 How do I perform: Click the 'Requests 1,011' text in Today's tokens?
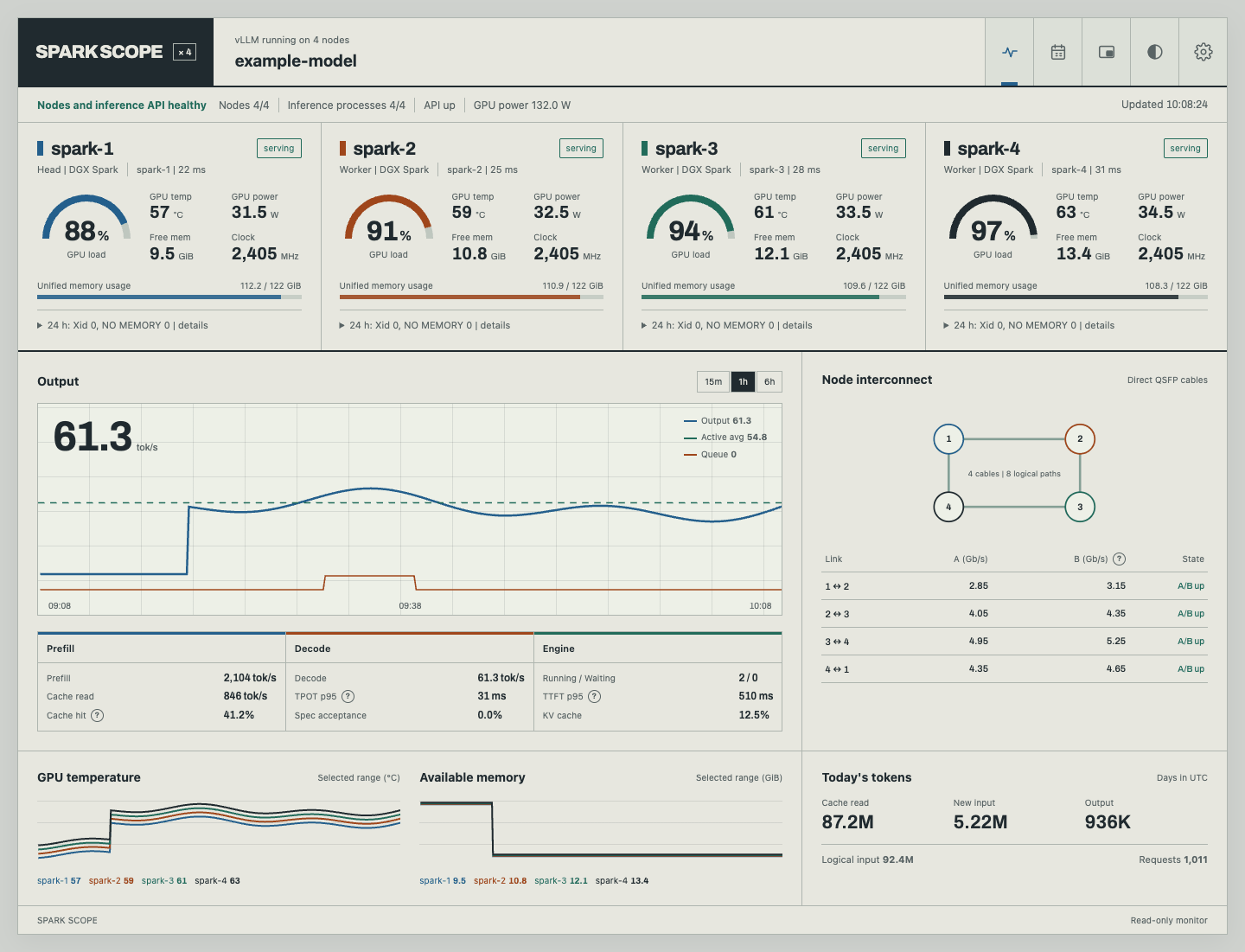pyautogui.click(x=1173, y=860)
